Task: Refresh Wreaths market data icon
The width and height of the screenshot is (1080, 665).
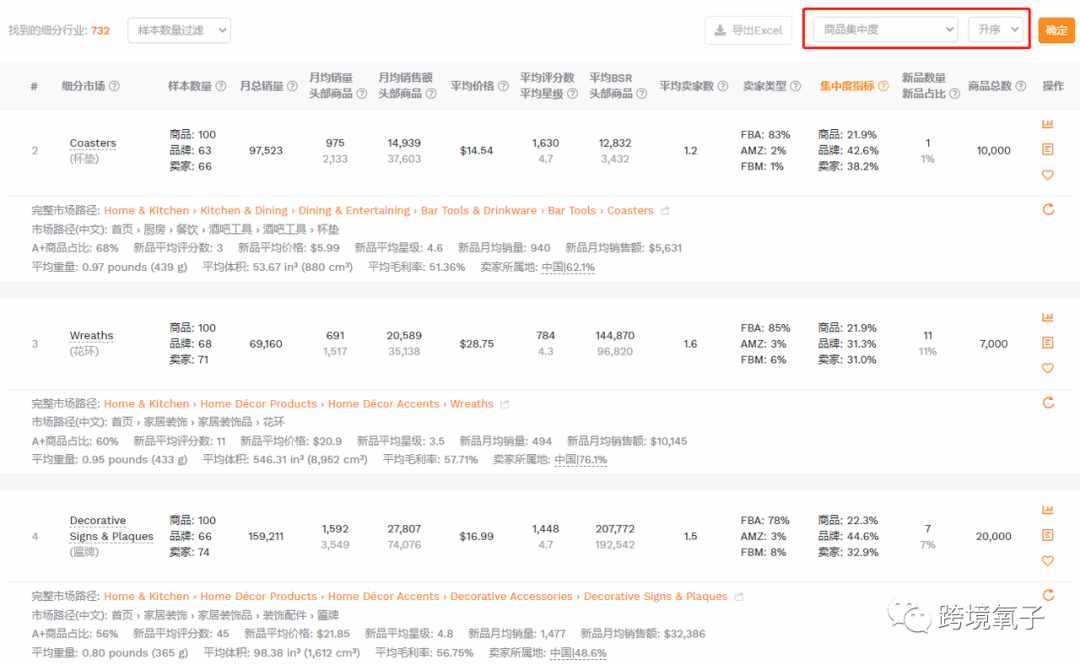Action: 1048,402
